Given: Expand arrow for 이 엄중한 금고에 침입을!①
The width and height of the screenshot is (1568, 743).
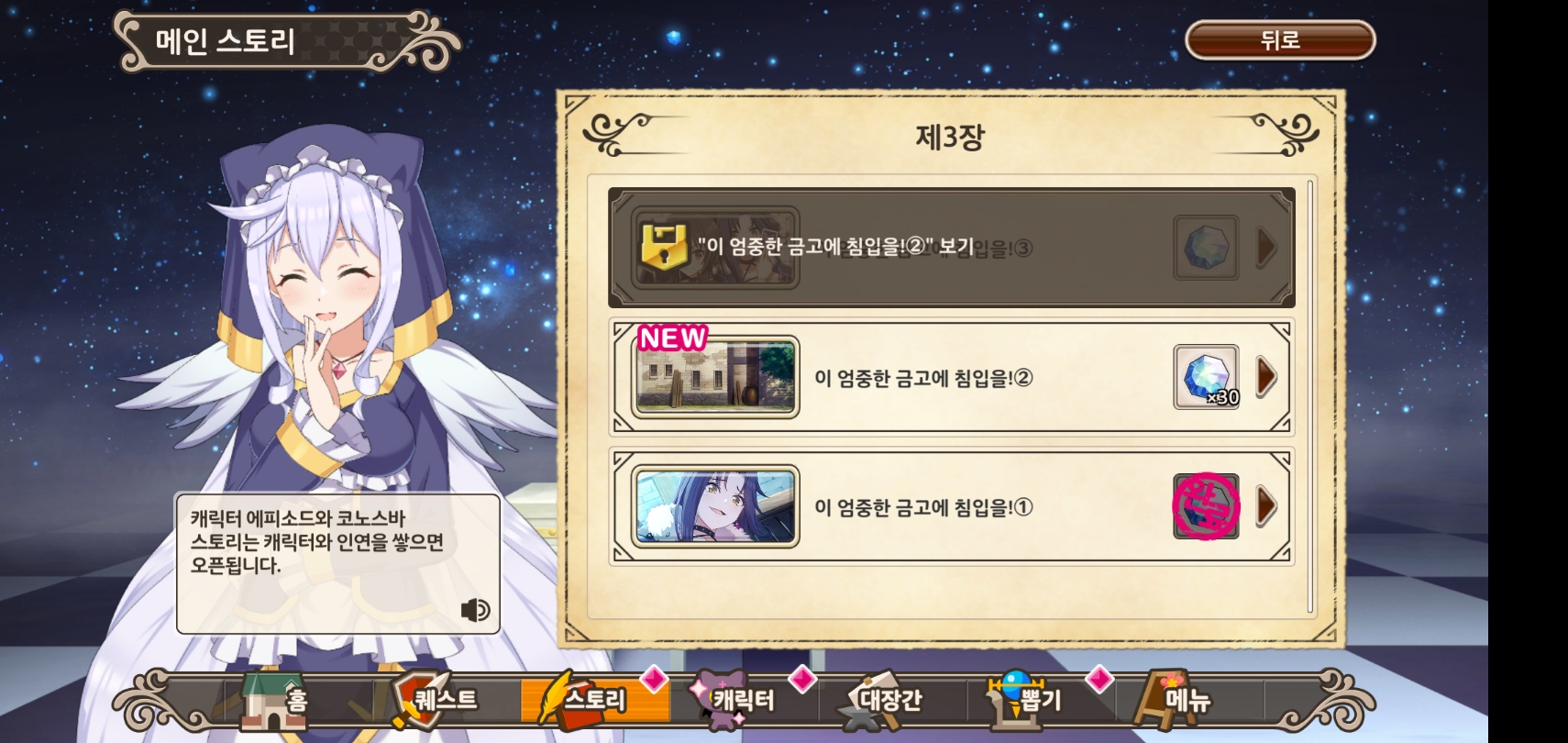Looking at the screenshot, I should (1266, 506).
